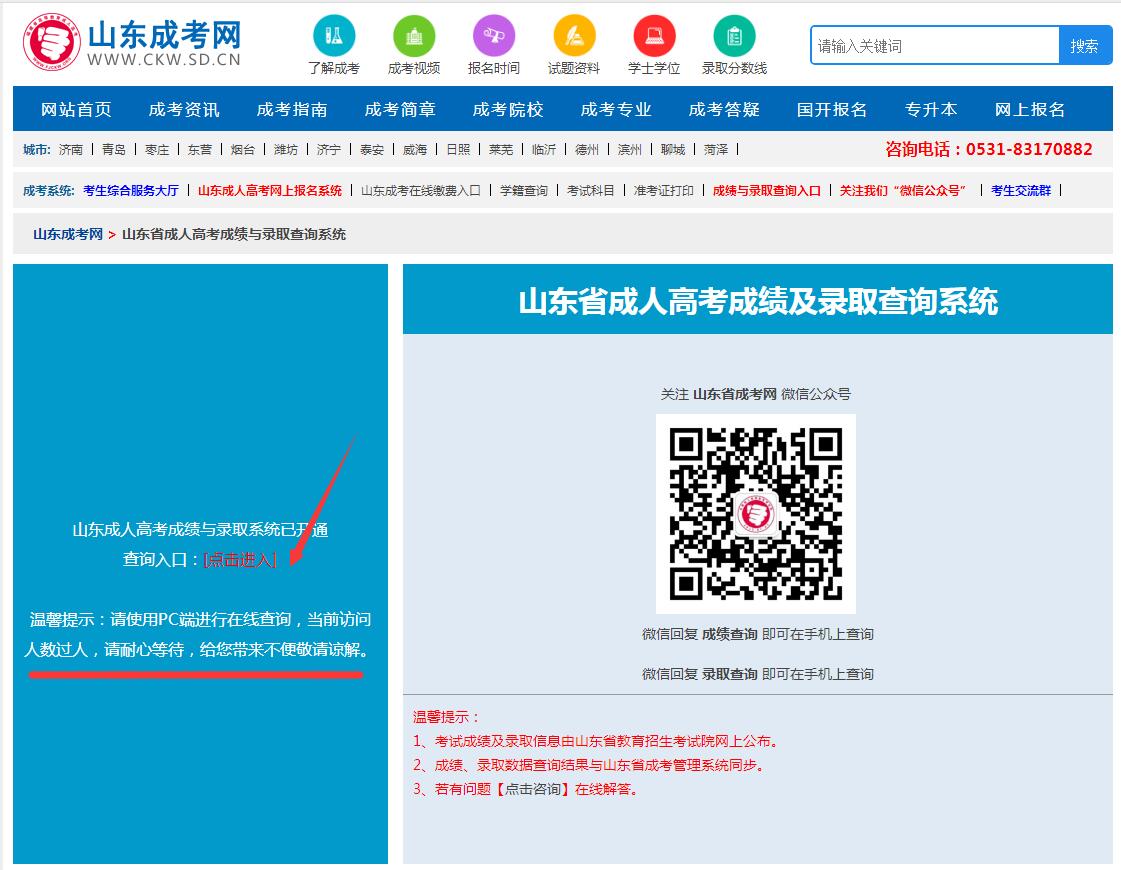Select the city 德州
Viewport: 1121px width, 870px height.
587,149
